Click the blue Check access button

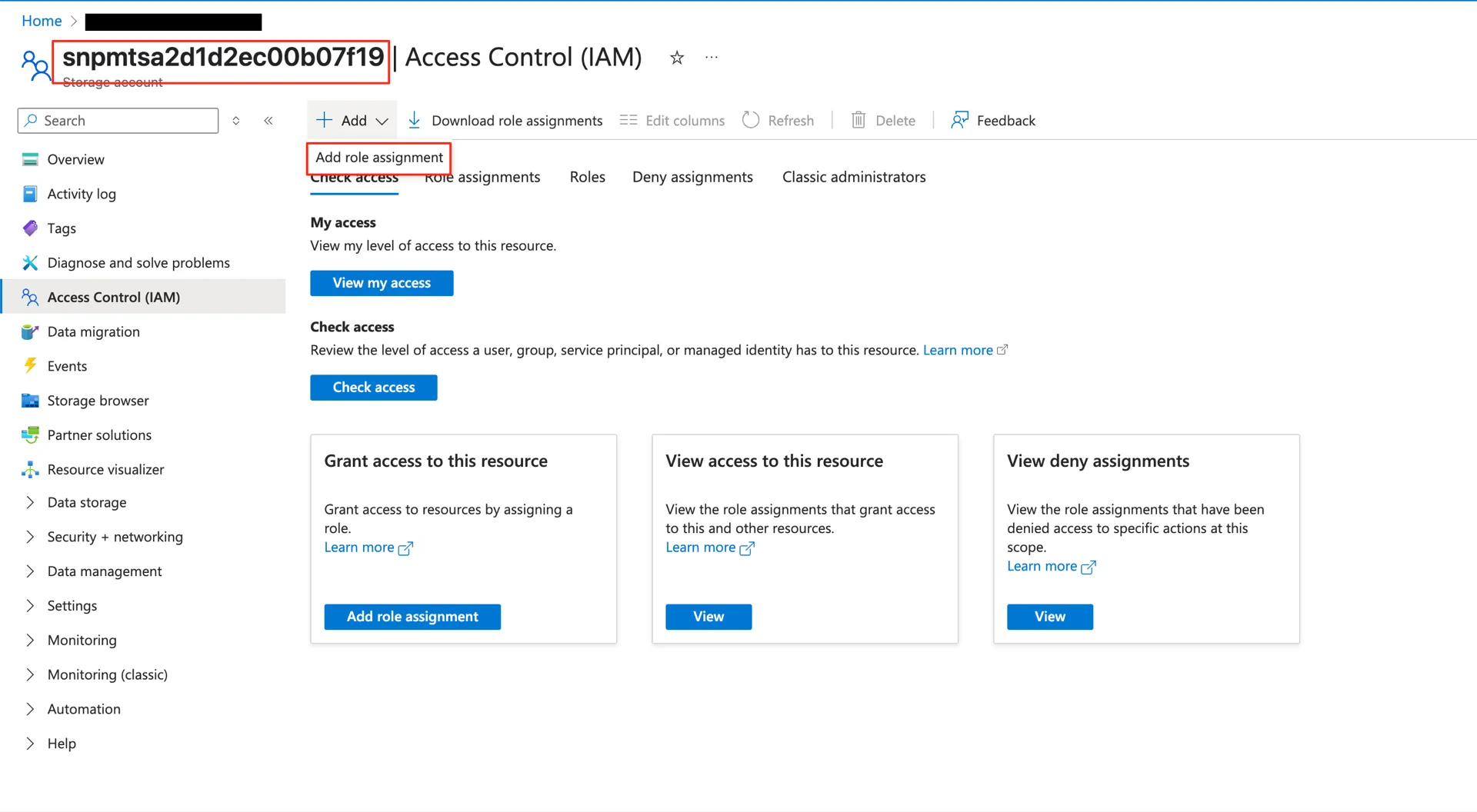[374, 388]
